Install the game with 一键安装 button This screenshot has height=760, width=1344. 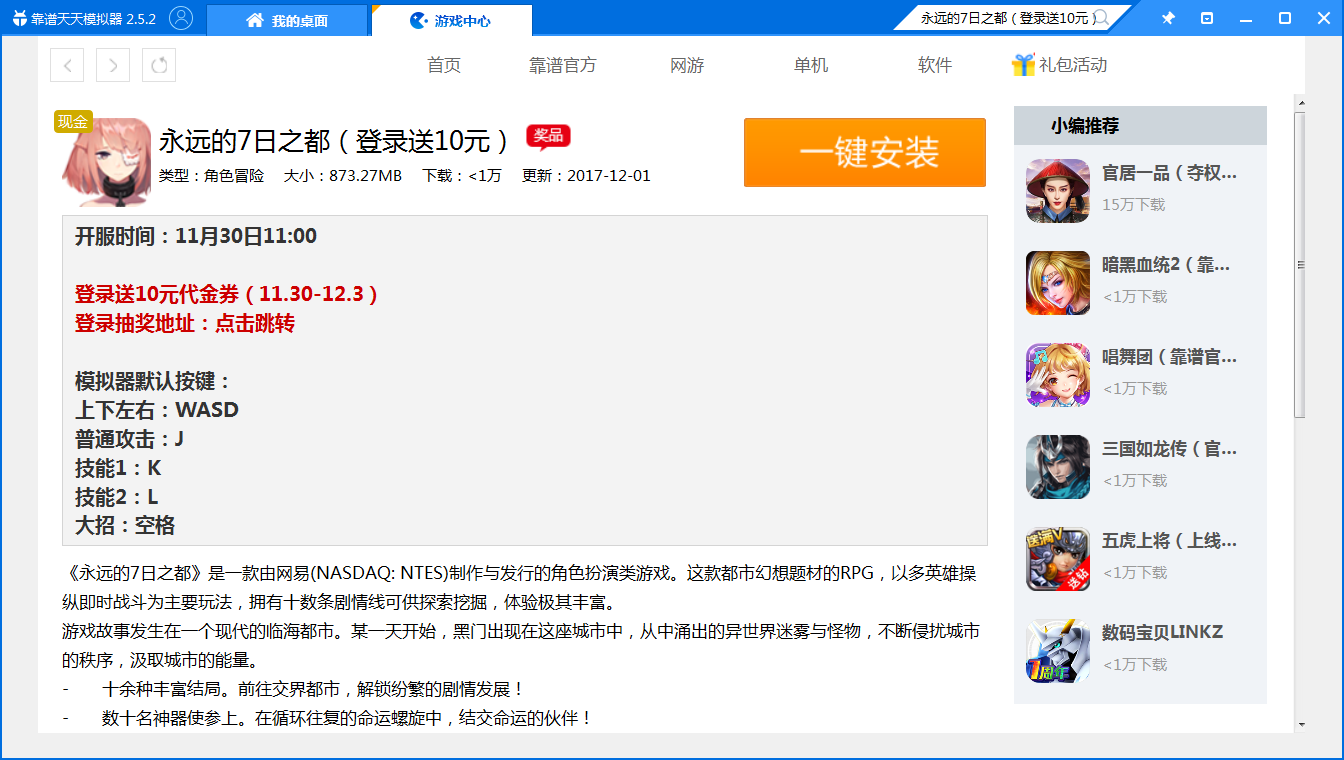864,152
